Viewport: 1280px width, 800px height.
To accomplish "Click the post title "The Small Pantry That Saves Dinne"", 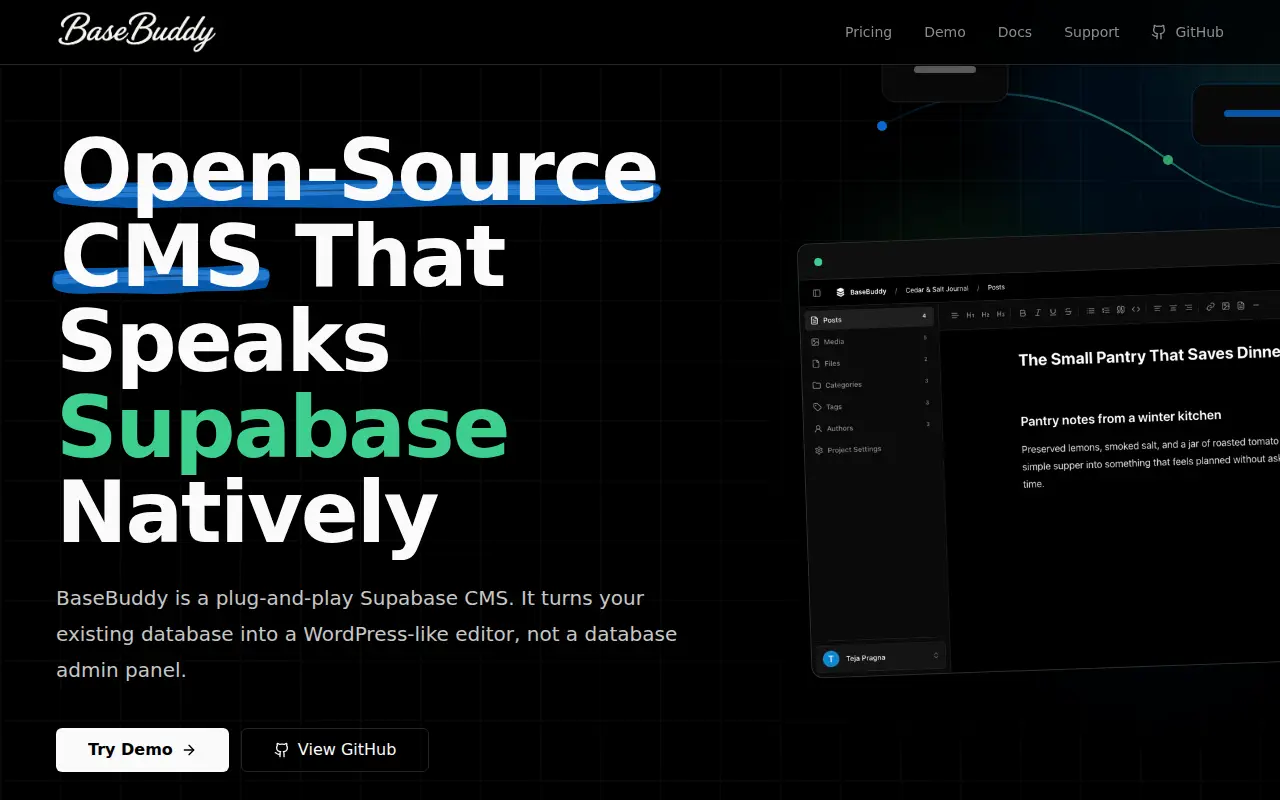I will pyautogui.click(x=1149, y=356).
